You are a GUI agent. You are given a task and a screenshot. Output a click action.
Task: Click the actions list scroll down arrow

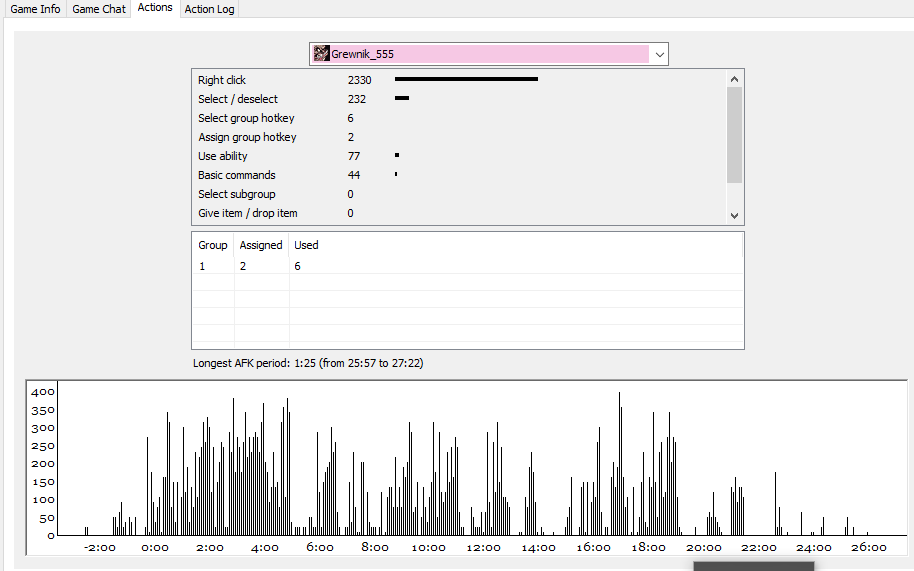(734, 216)
